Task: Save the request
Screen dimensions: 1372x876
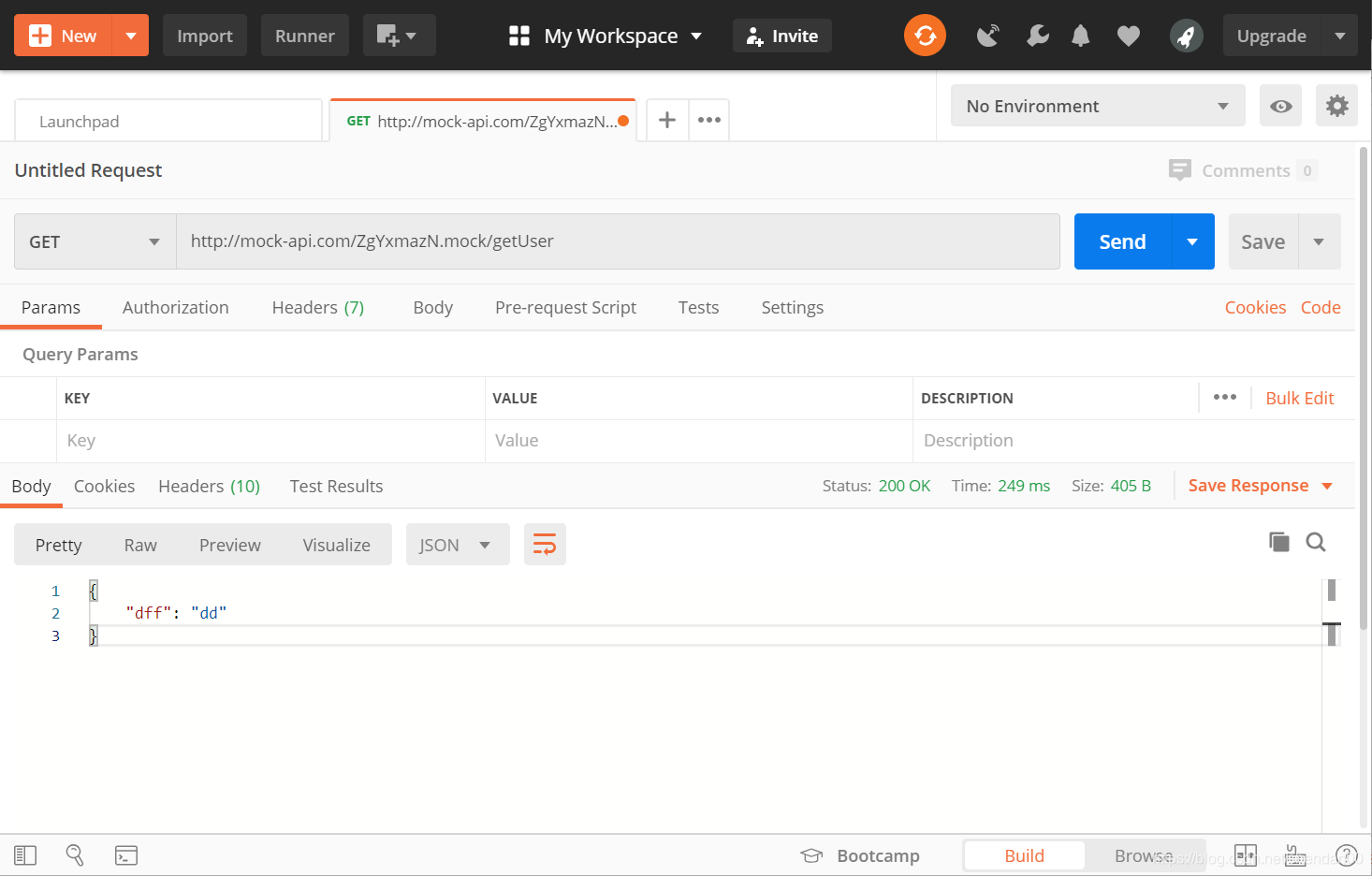Action: [x=1263, y=241]
